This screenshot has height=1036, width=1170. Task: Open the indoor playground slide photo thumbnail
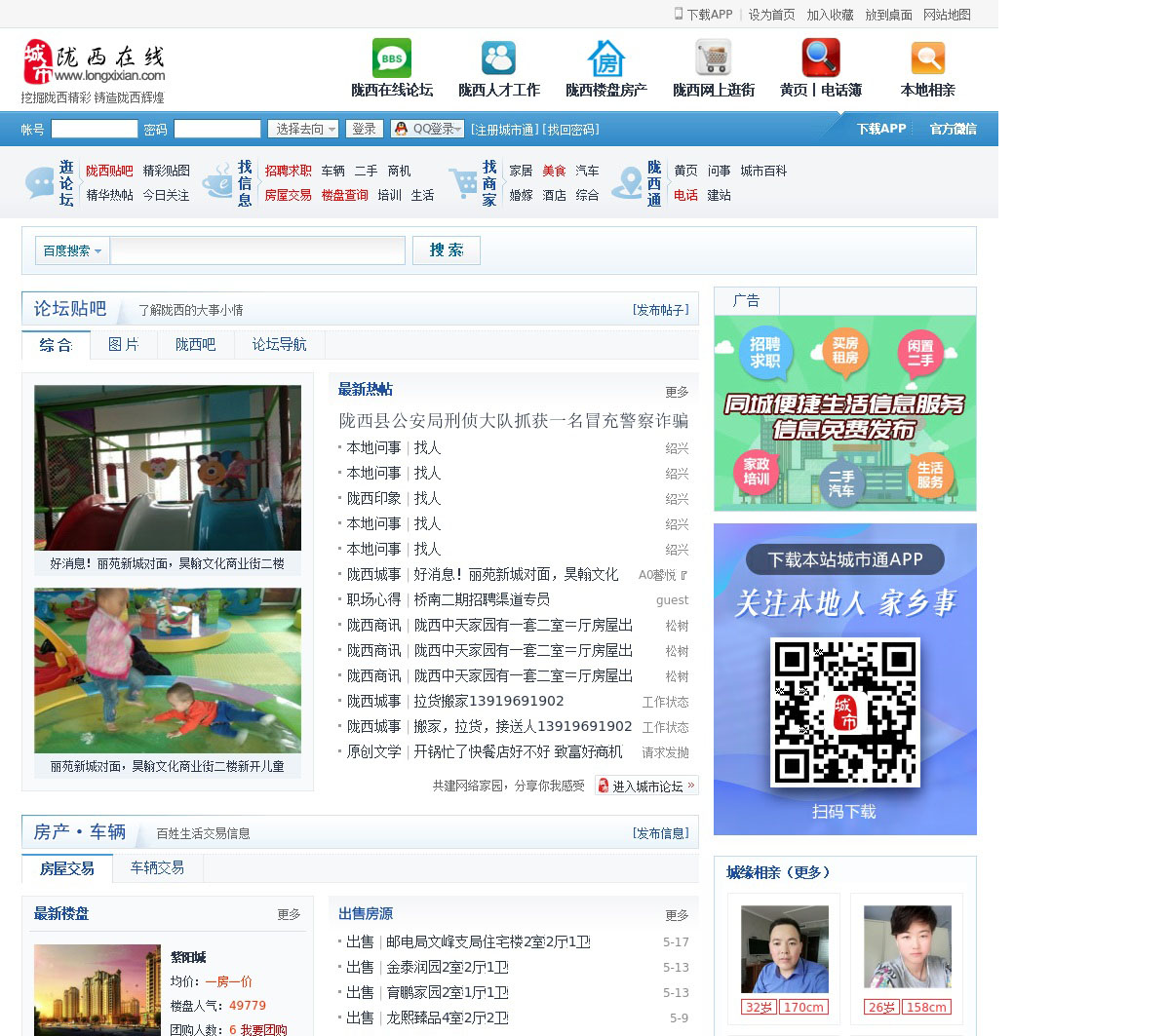168,468
